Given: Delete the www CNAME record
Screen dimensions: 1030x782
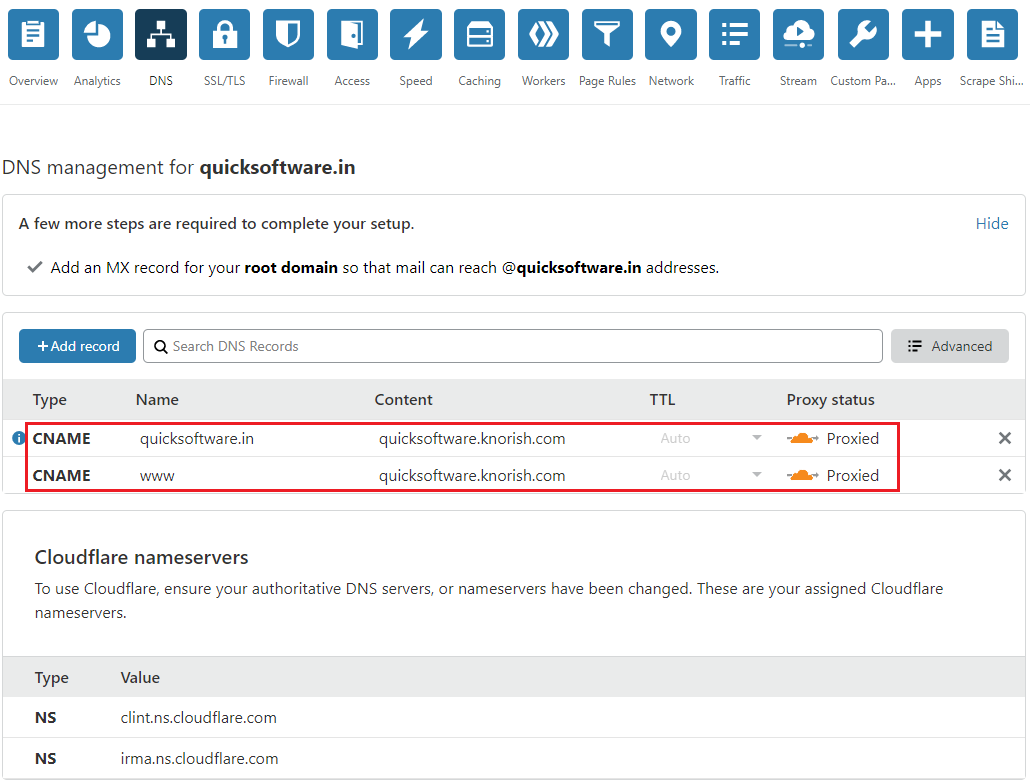Looking at the screenshot, I should [x=1004, y=475].
